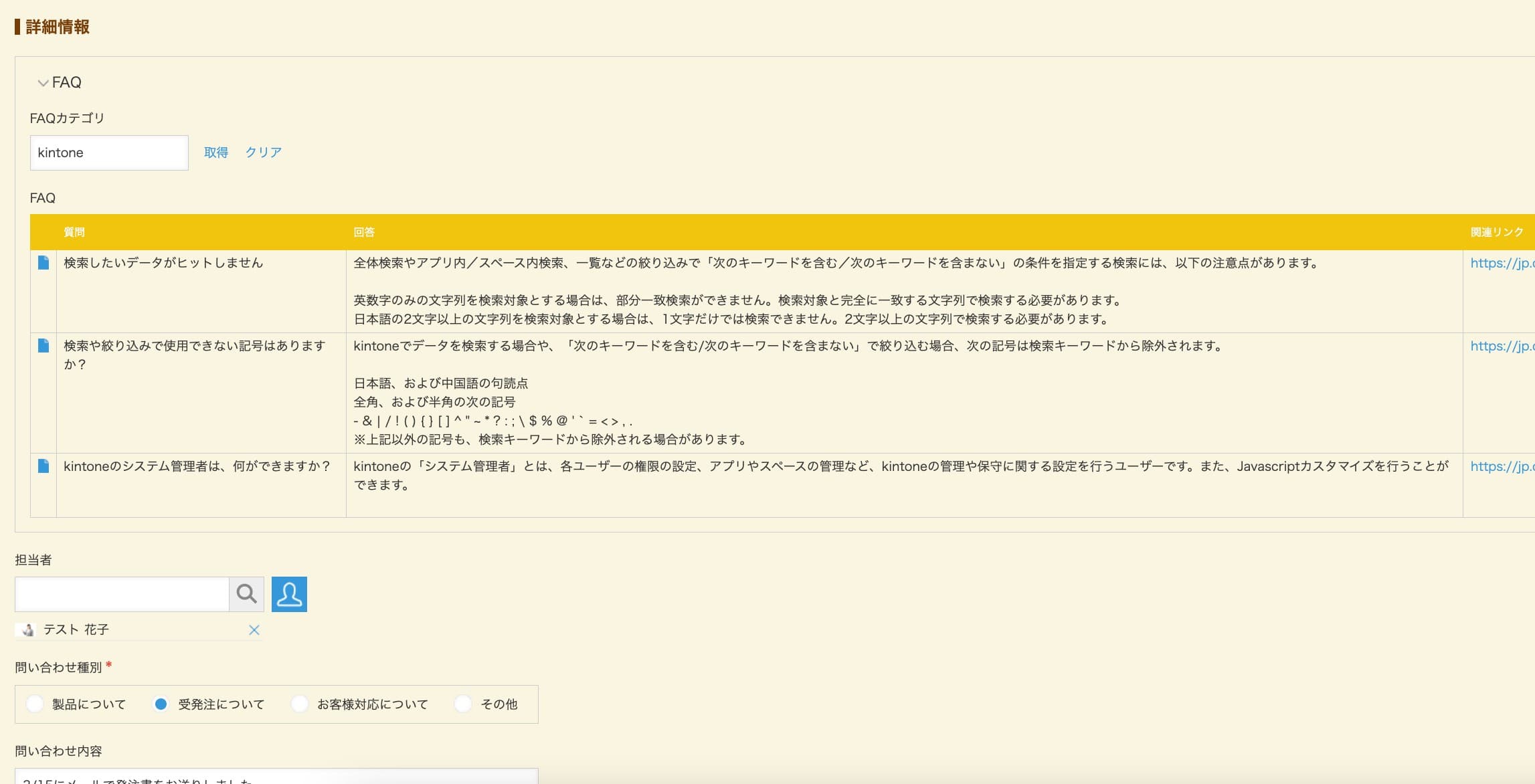This screenshot has width=1535, height=784.
Task: Open the user picker icon button
Action: point(289,594)
